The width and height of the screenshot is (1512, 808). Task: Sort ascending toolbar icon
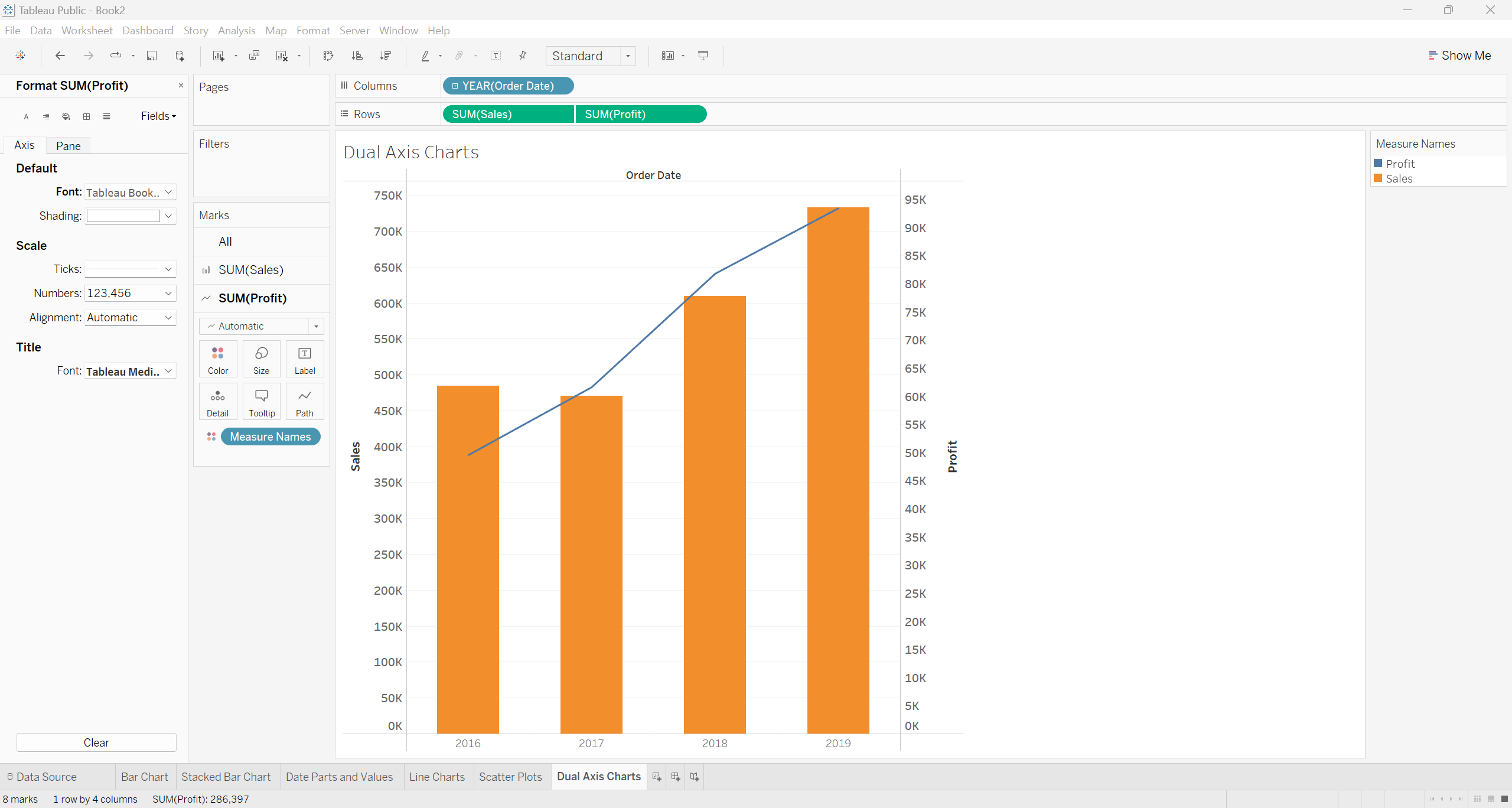[x=357, y=56]
